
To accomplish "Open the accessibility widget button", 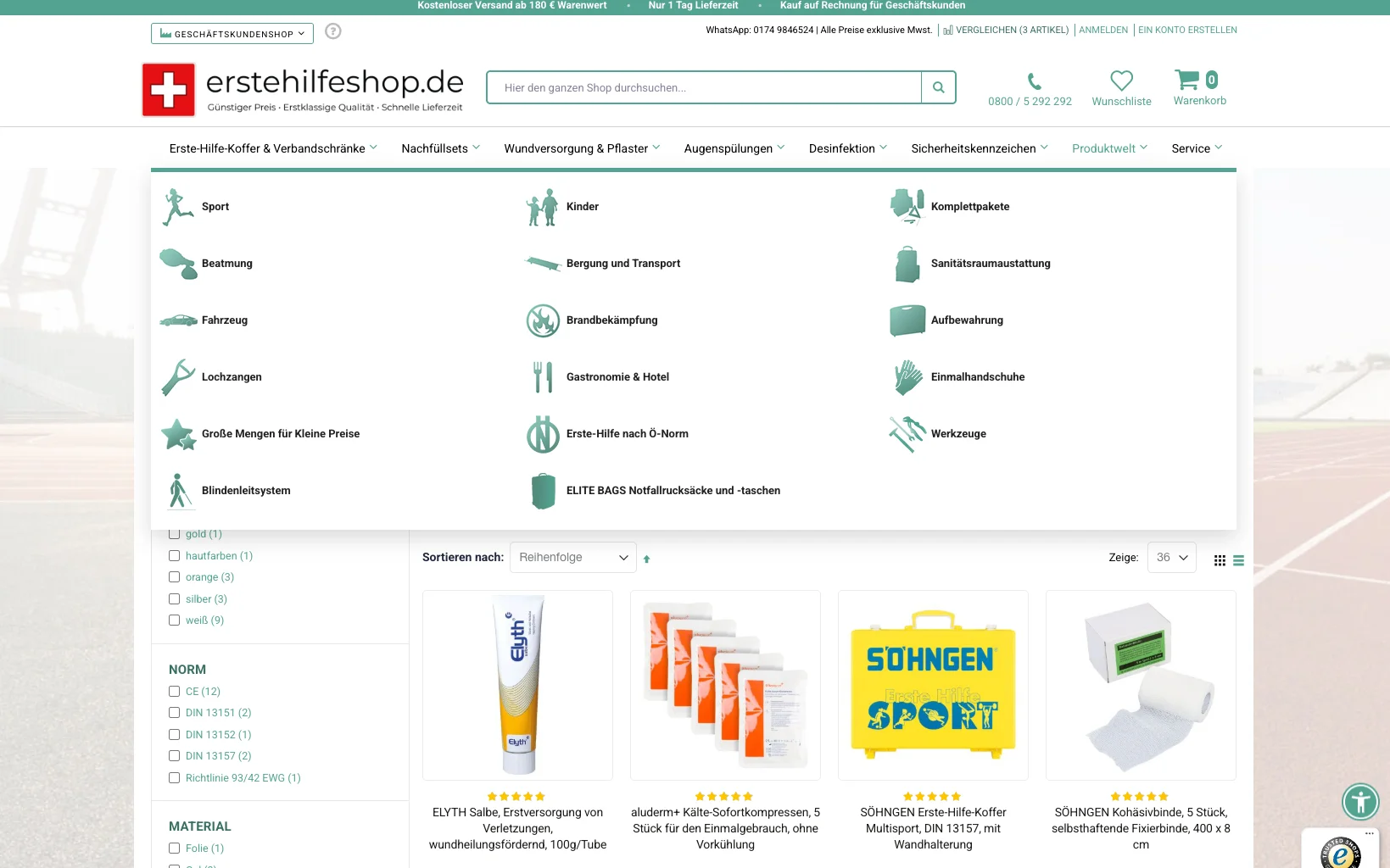I will pyautogui.click(x=1360, y=801).
